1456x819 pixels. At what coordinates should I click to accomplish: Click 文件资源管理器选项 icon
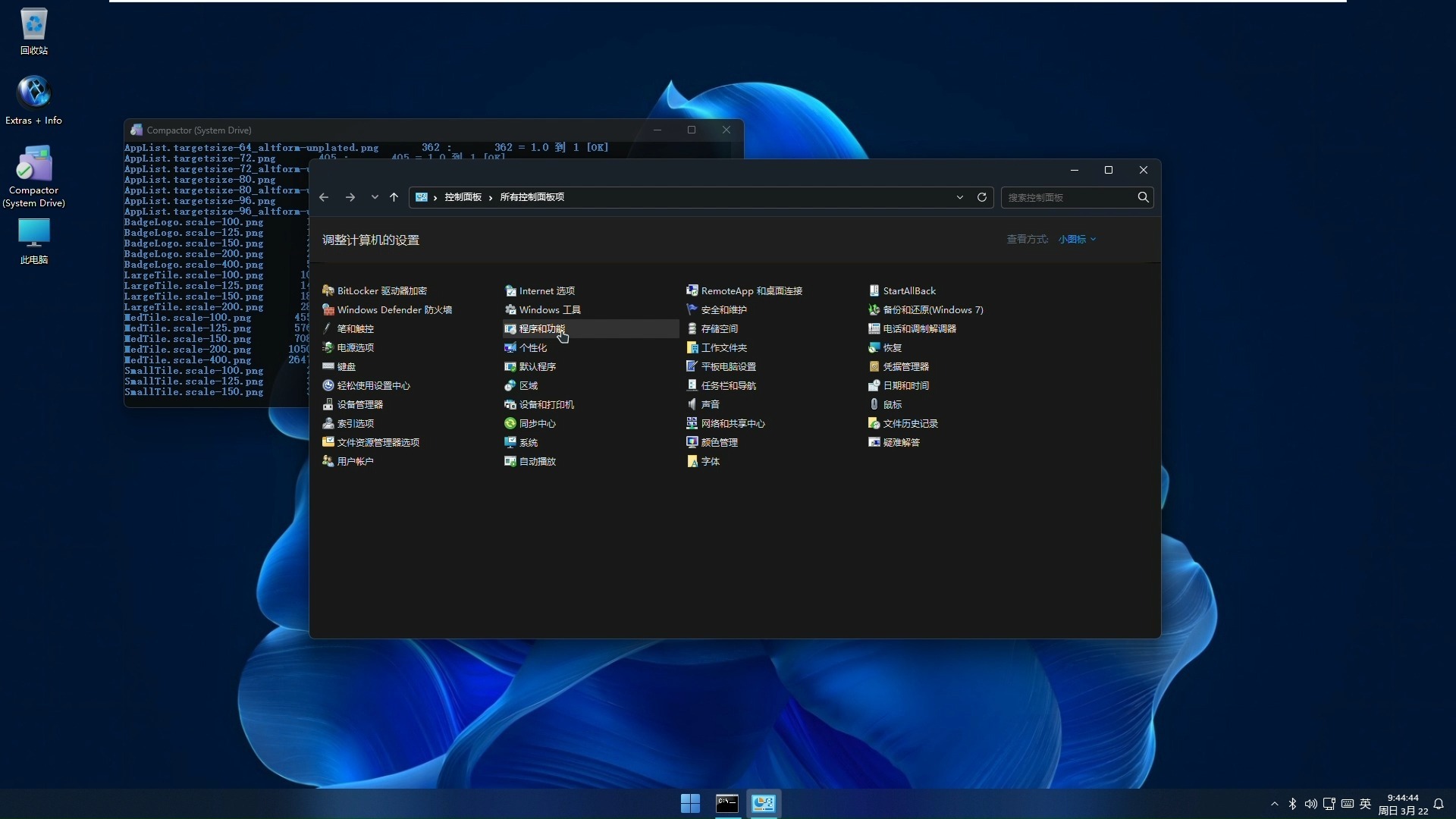(x=328, y=443)
